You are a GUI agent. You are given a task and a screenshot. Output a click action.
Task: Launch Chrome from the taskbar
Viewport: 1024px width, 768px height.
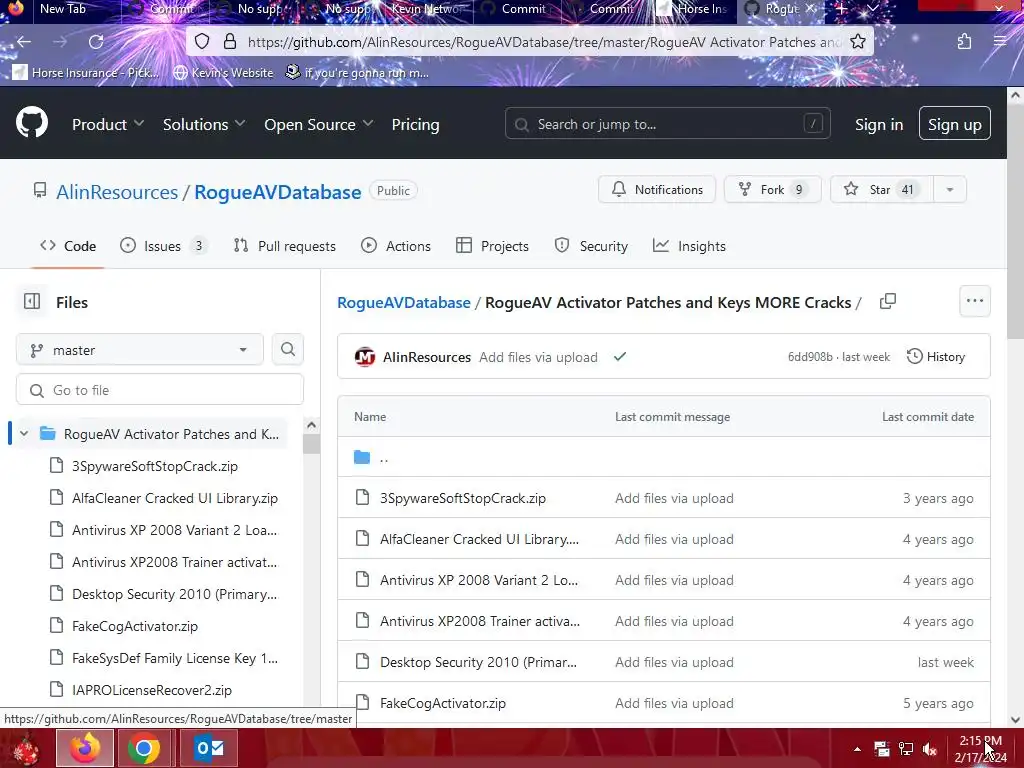pos(144,748)
